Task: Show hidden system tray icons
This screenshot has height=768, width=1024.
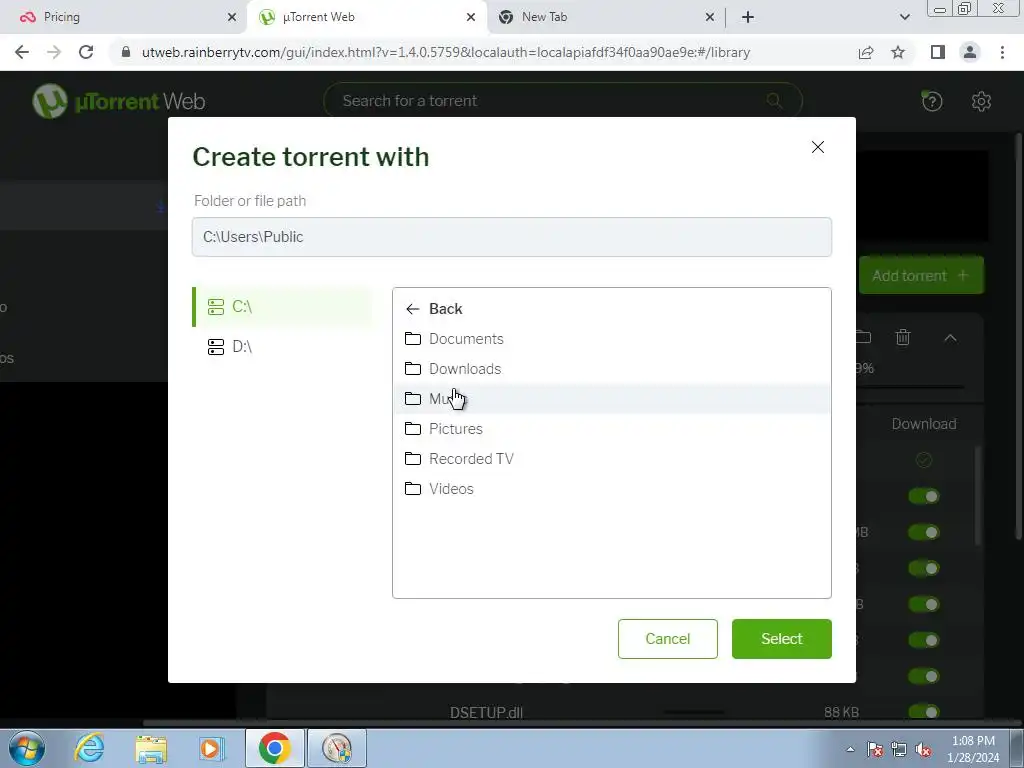Action: tap(850, 749)
